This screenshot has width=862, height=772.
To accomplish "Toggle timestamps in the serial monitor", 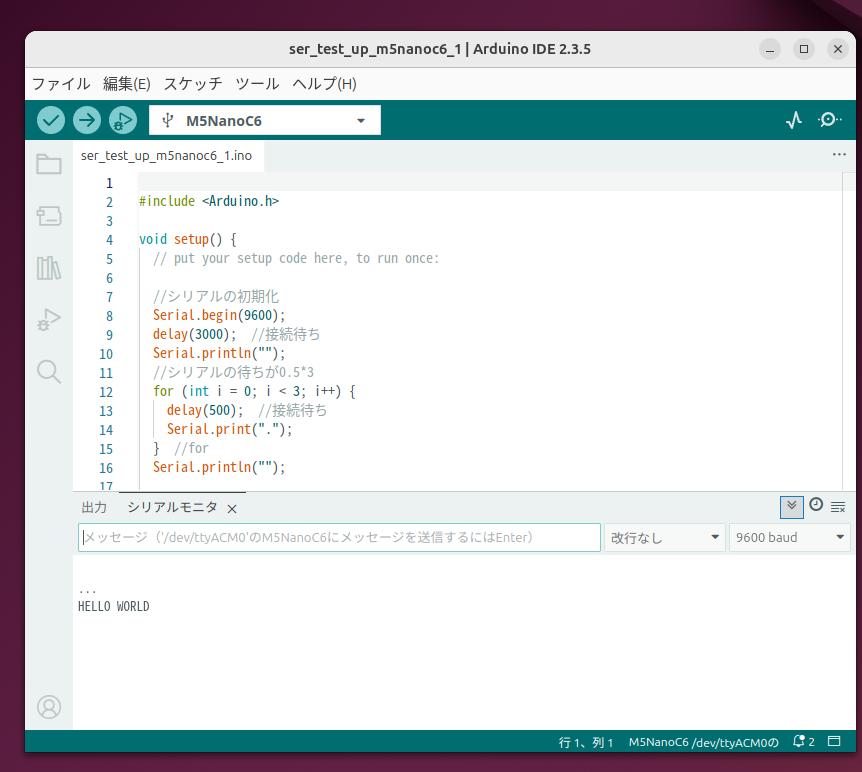I will 816,507.
